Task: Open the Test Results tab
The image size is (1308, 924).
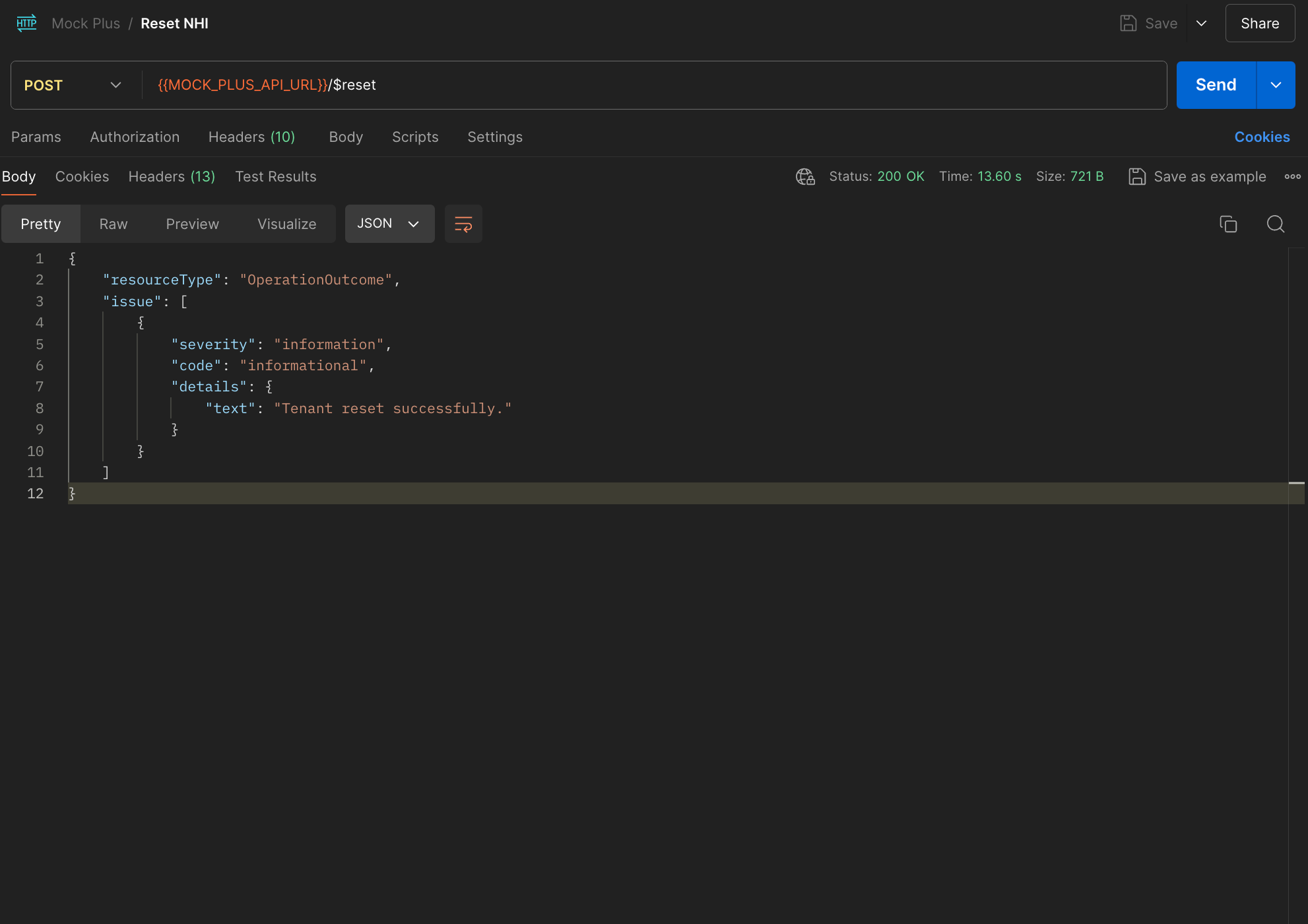Action: [x=276, y=176]
